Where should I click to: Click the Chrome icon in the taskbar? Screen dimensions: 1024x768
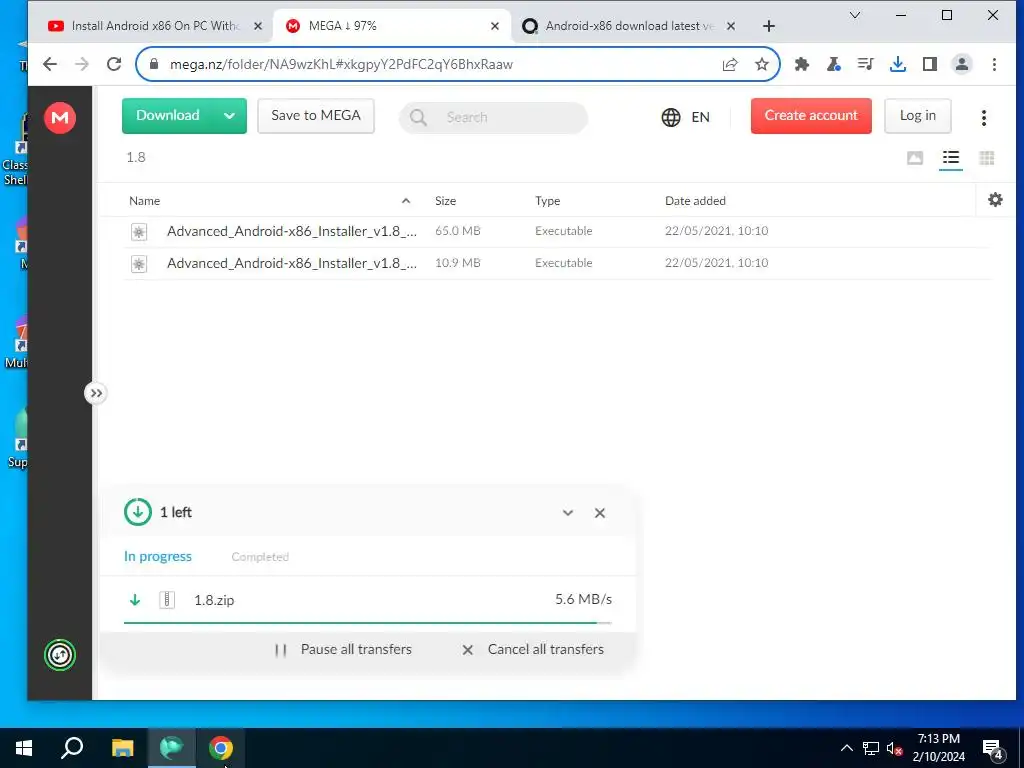pyautogui.click(x=221, y=748)
